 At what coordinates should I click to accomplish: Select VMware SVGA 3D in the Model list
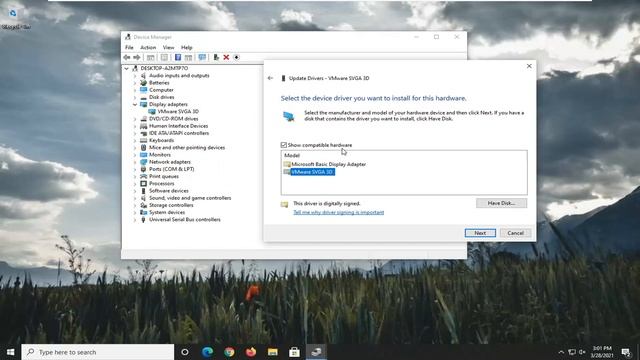(x=312, y=172)
